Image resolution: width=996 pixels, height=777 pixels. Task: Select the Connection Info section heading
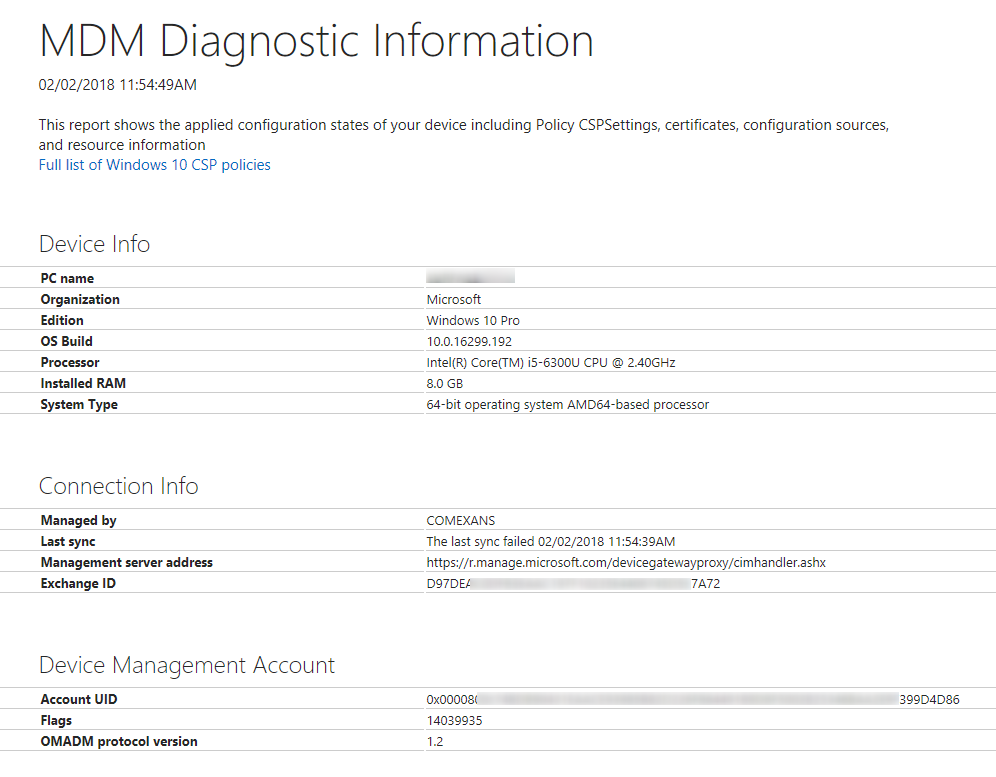click(118, 486)
